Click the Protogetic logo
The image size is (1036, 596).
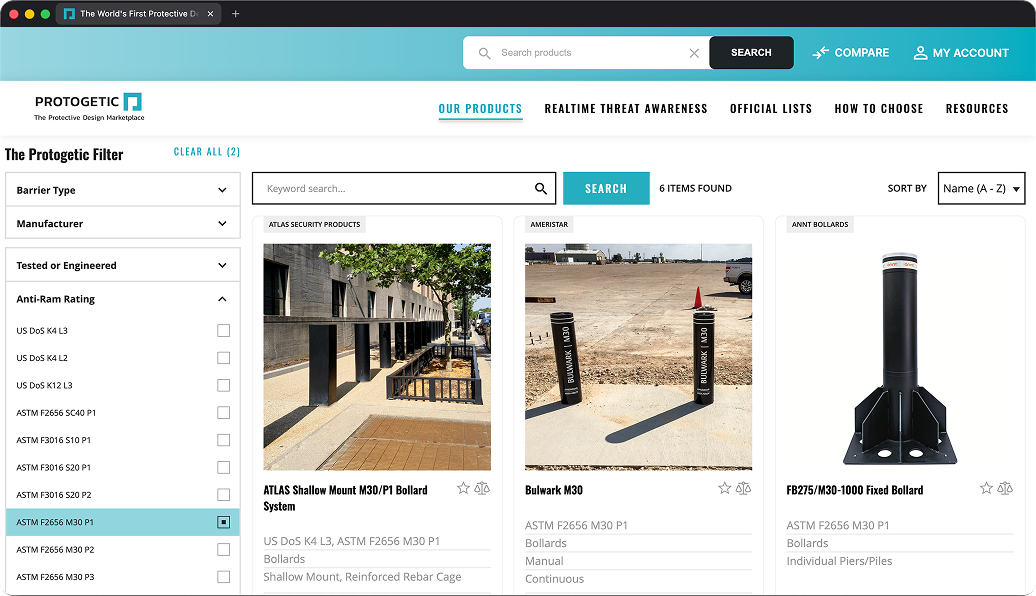point(89,107)
